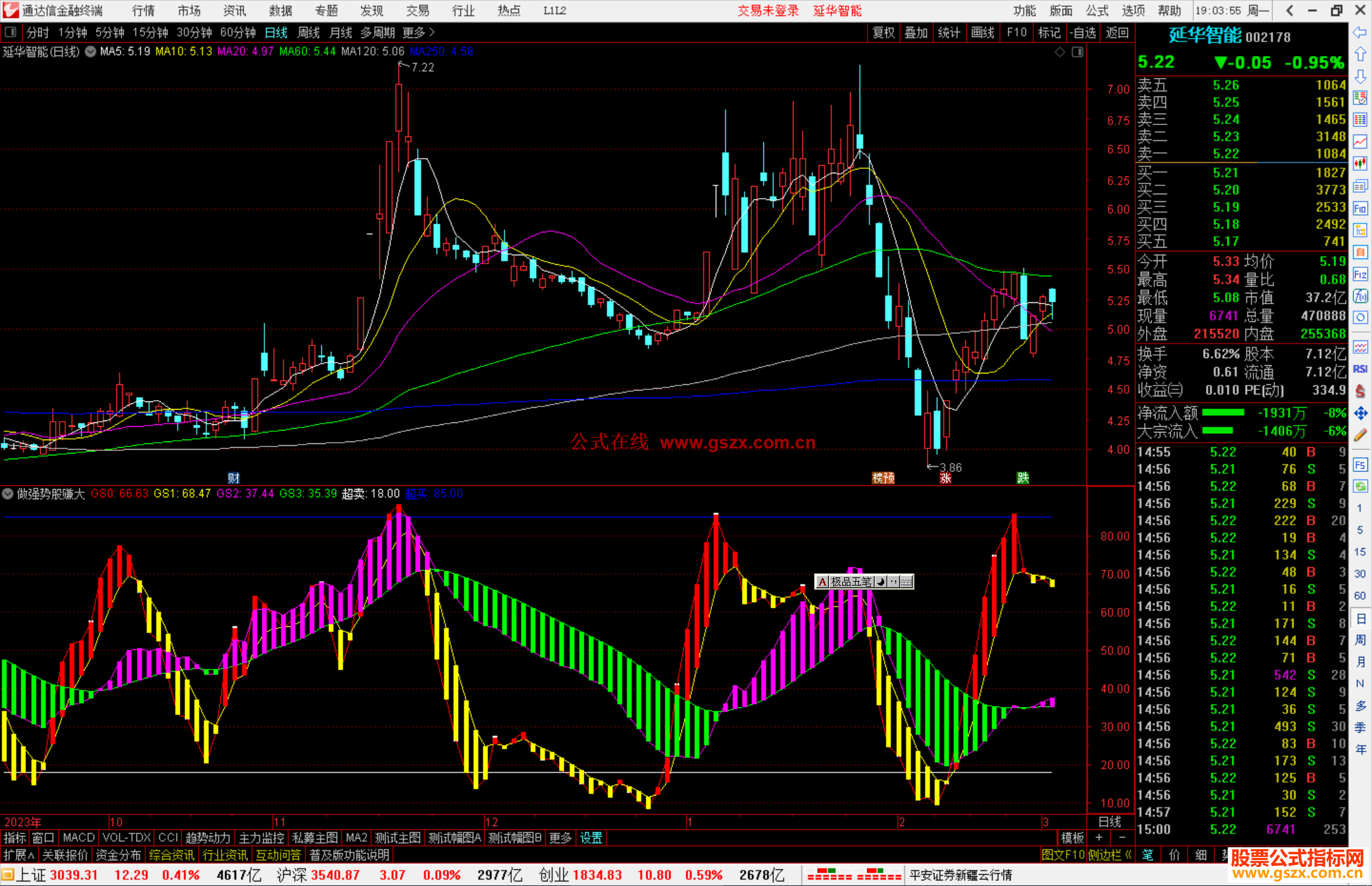
Task: Click the F12 icon in right sidebar
Action: (x=1360, y=274)
